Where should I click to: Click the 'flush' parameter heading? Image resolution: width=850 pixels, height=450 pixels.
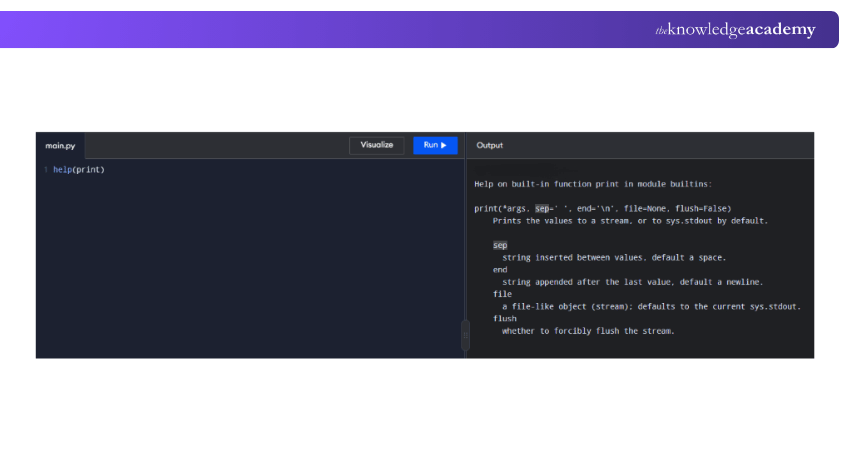click(x=505, y=319)
